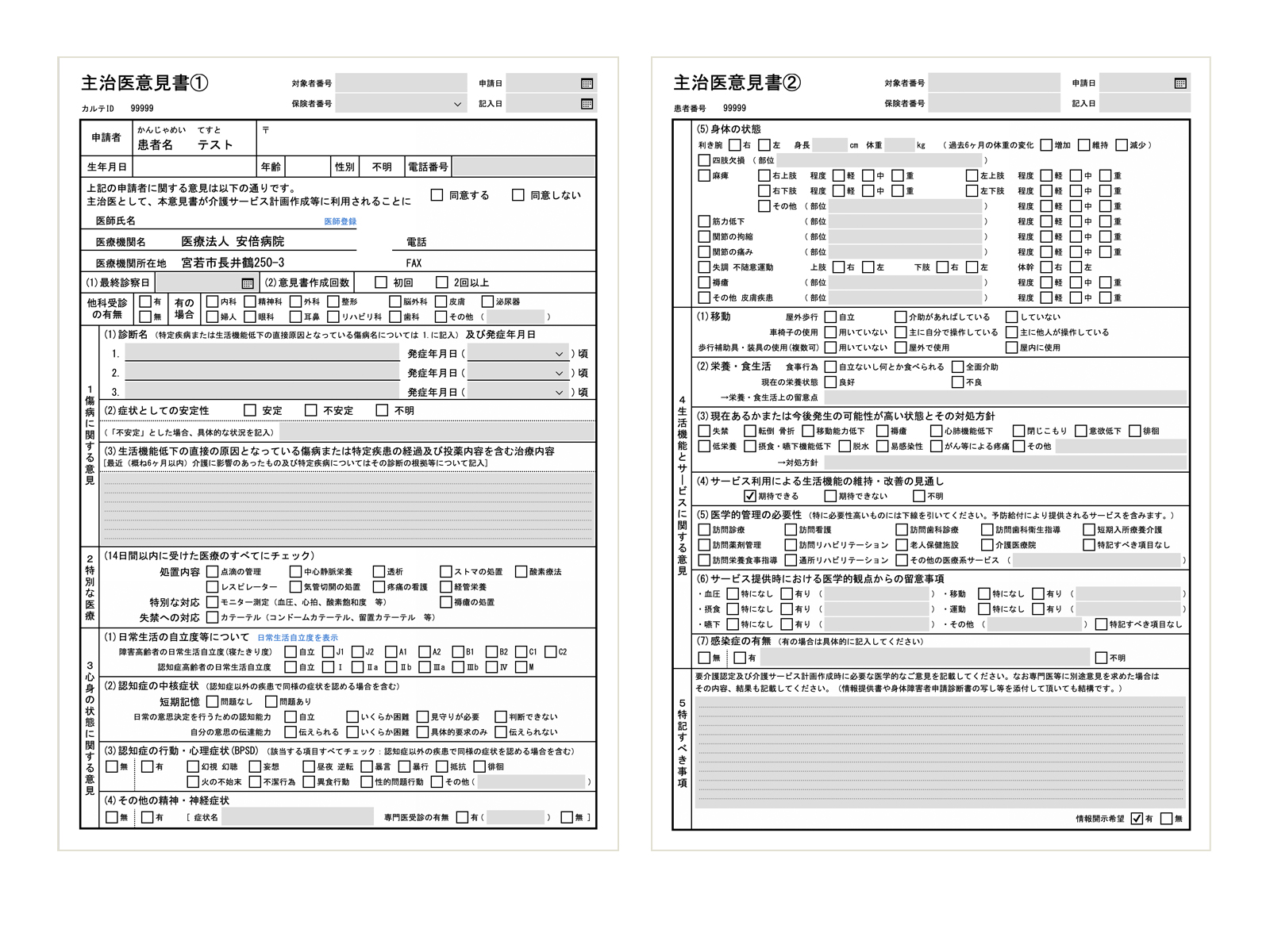Viewport: 1270px width, 952px height.
Task: Click the 医師登録 link
Action: click(x=340, y=221)
